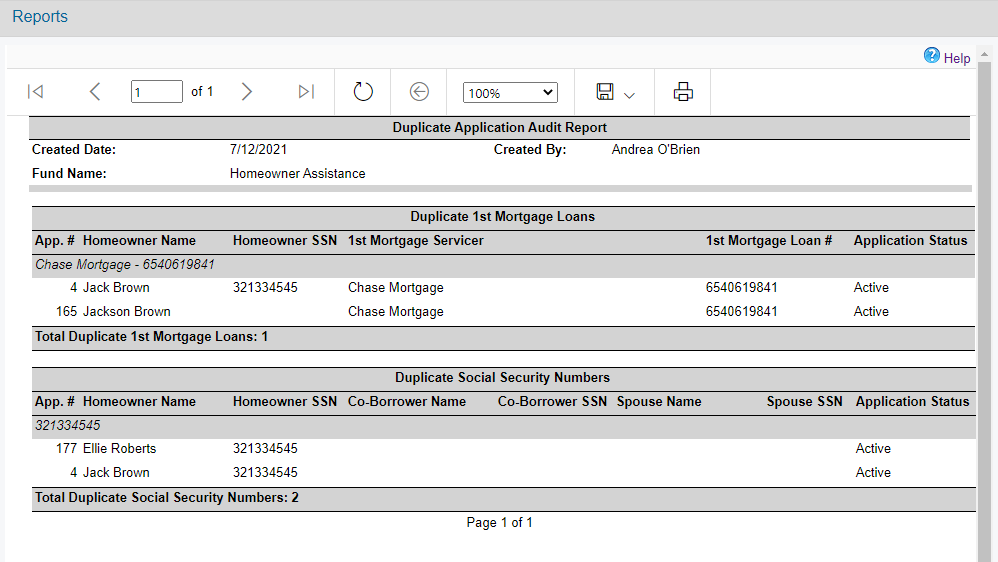Select the 'Chase Mortgage - 6540619841' group row
The image size is (998, 562).
tap(503, 265)
